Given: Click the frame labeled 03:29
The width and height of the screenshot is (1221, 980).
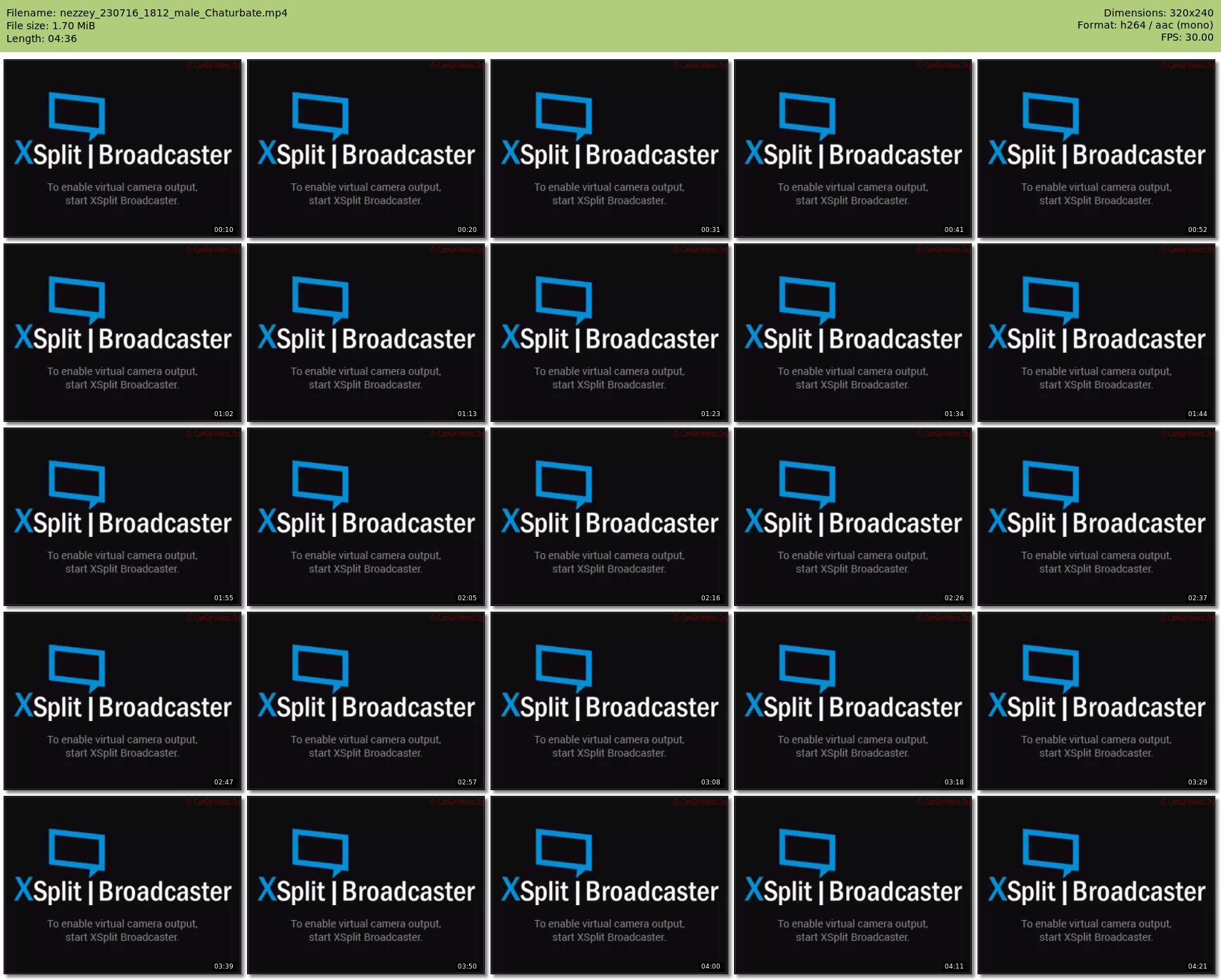Looking at the screenshot, I should 1097,701.
